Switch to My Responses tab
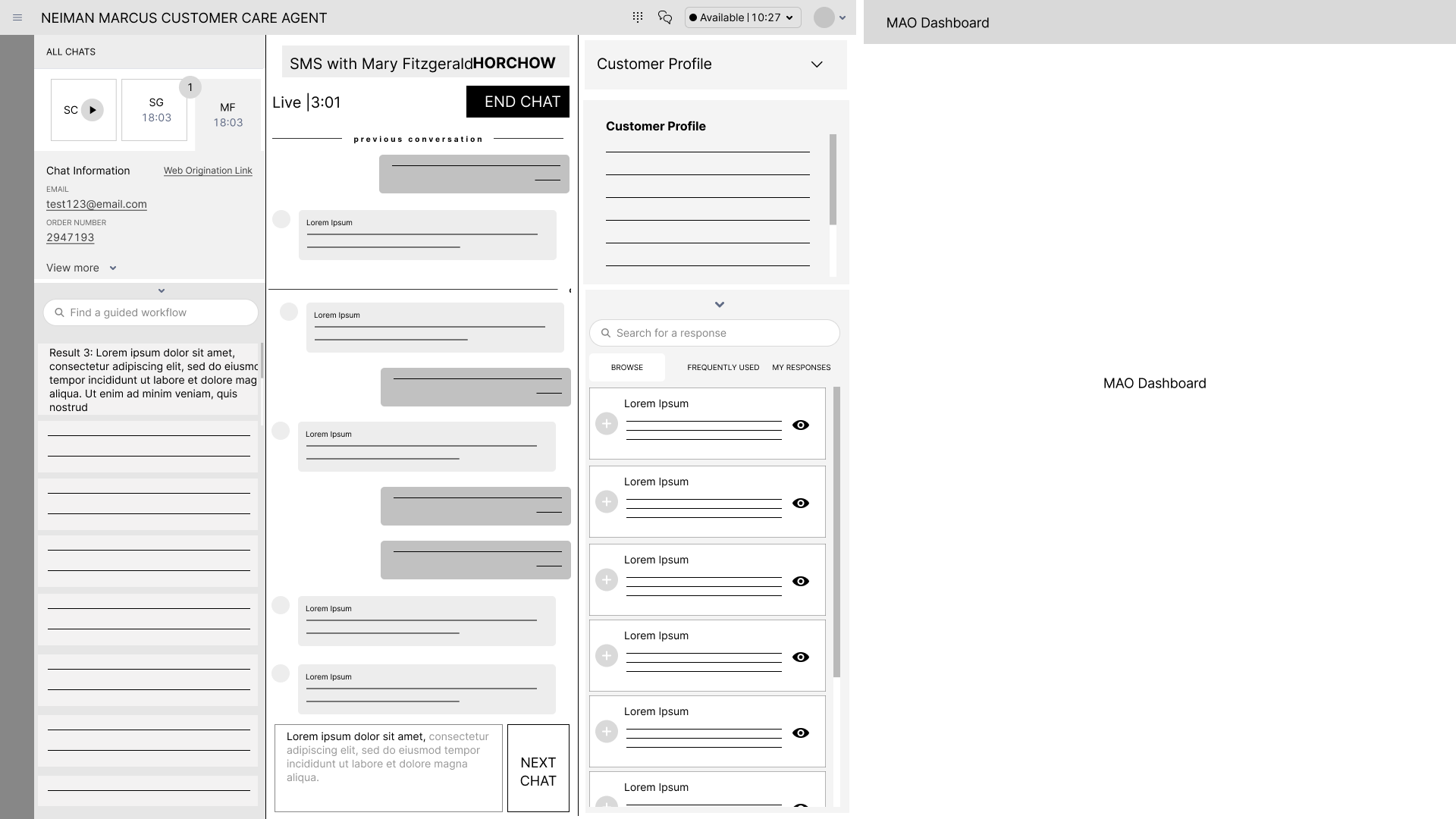Image resolution: width=1456 pixels, height=819 pixels. tap(801, 367)
